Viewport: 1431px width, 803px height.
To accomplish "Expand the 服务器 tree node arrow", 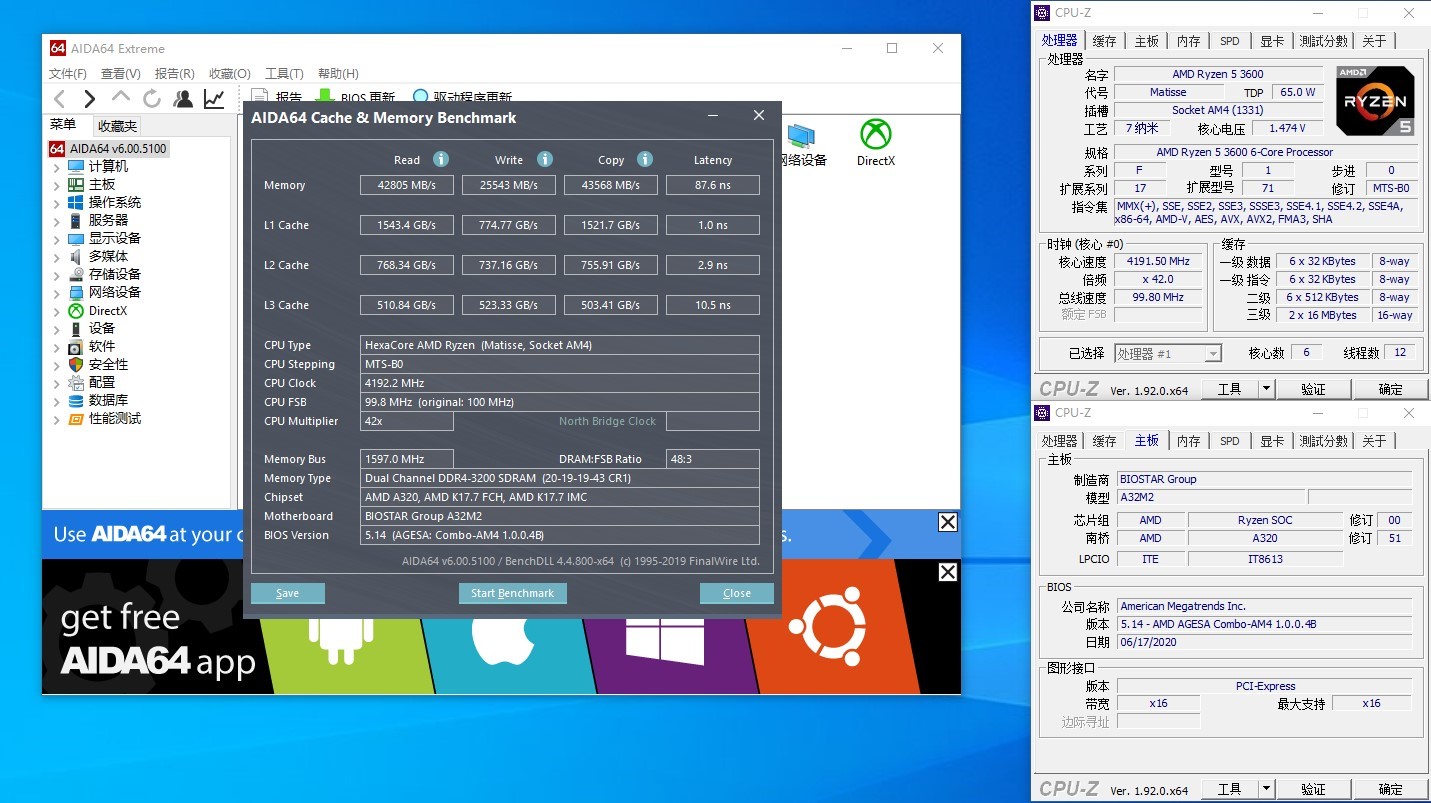I will pyautogui.click(x=57, y=221).
